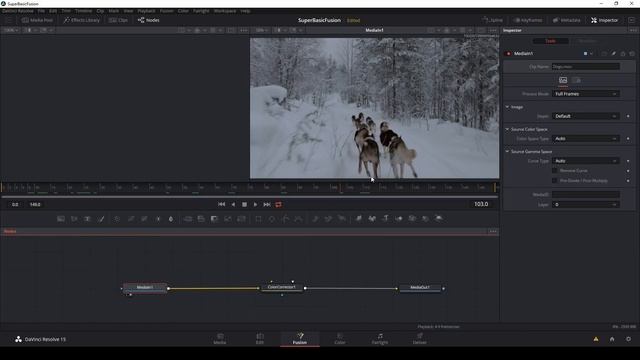Image resolution: width=640 pixels, height=360 pixels.
Task: Enable the Remove Curve checkbox
Action: pyautogui.click(x=554, y=171)
